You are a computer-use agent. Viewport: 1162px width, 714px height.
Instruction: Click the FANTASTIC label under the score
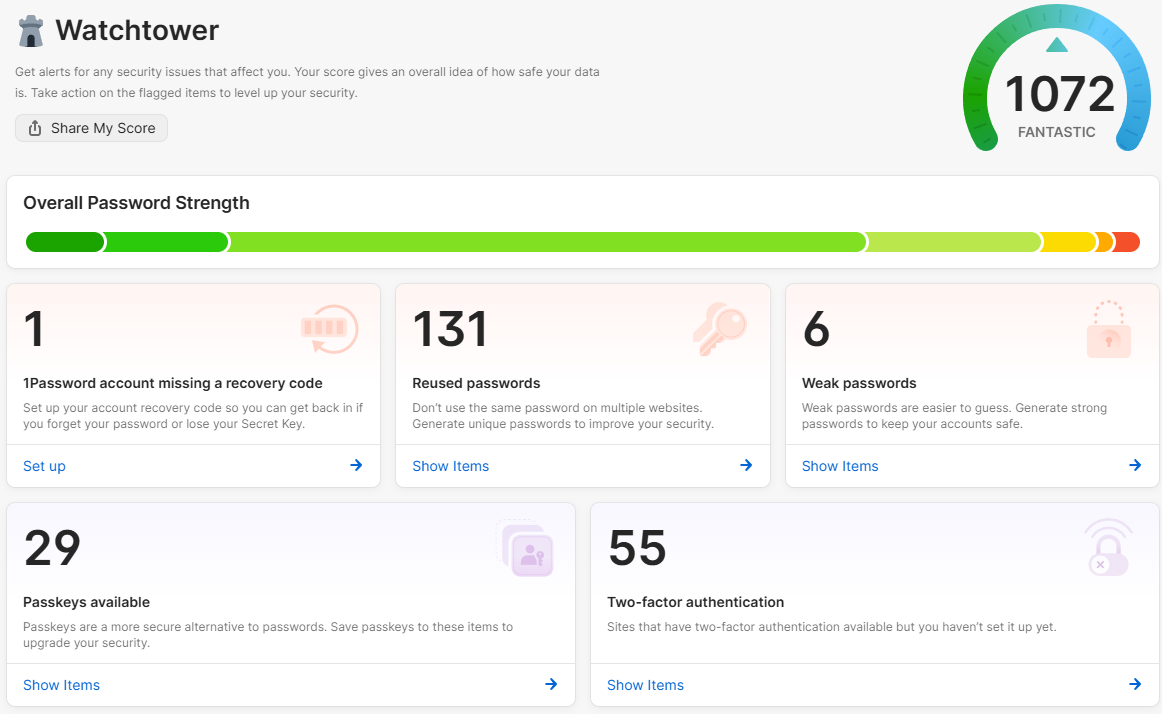(x=1057, y=132)
